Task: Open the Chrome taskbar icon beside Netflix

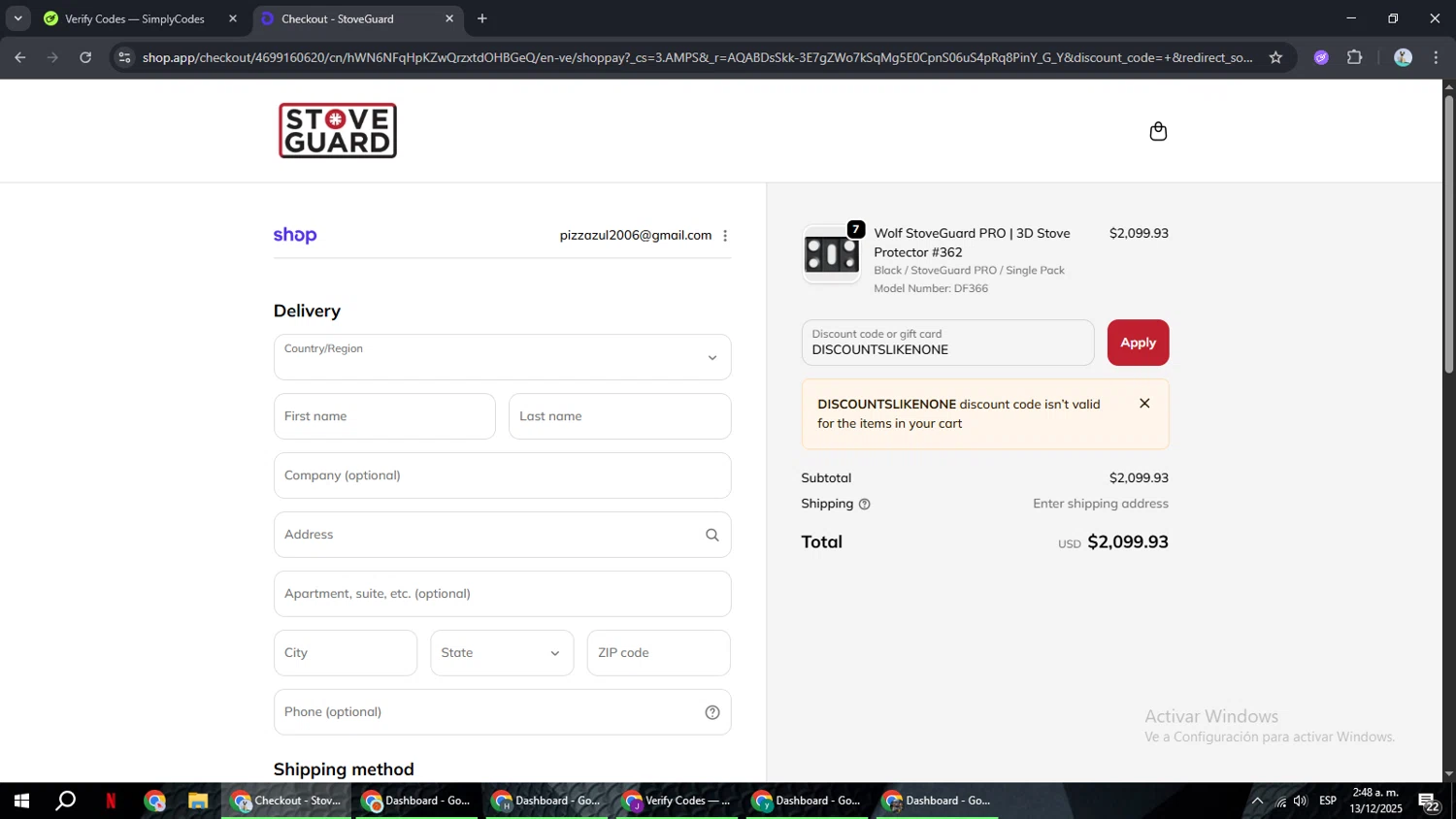Action: pyautogui.click(x=155, y=802)
